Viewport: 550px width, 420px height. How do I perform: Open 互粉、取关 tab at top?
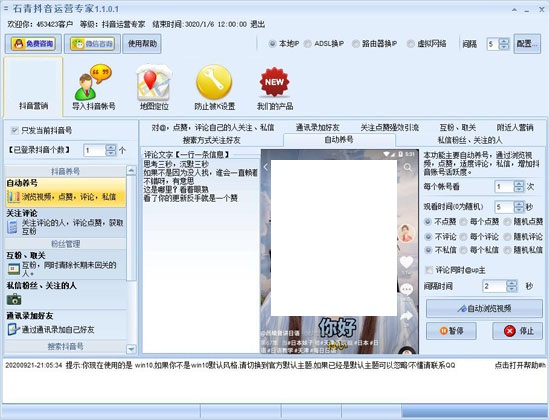tap(457, 127)
